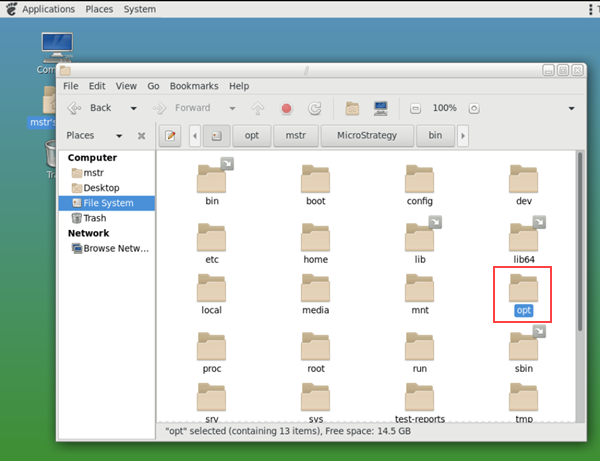
Task: Open the etc folder icon
Action: tap(212, 240)
